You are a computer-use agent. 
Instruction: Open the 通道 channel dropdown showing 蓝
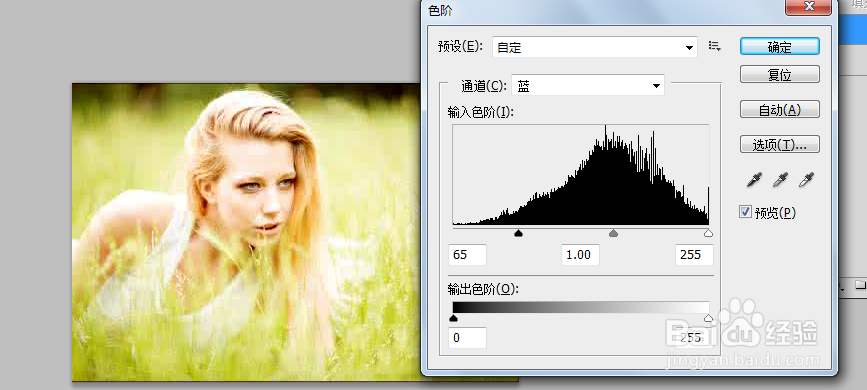[x=588, y=86]
